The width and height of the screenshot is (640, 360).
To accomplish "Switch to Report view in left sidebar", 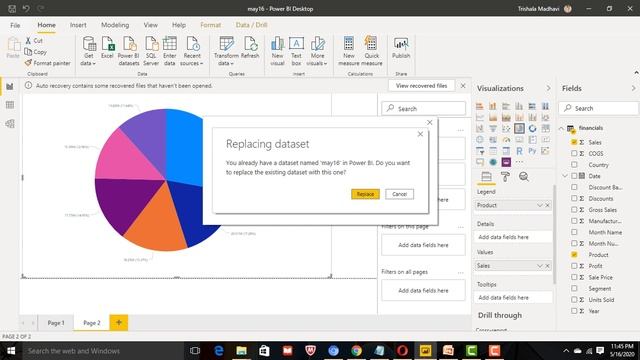I will tap(10, 87).
